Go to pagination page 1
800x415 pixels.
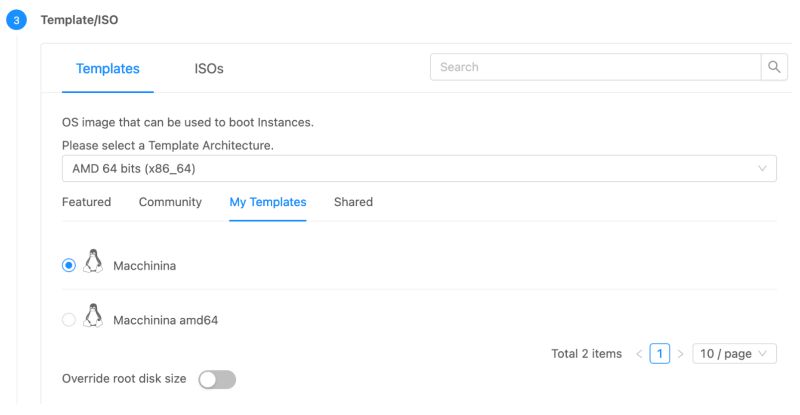coord(660,353)
